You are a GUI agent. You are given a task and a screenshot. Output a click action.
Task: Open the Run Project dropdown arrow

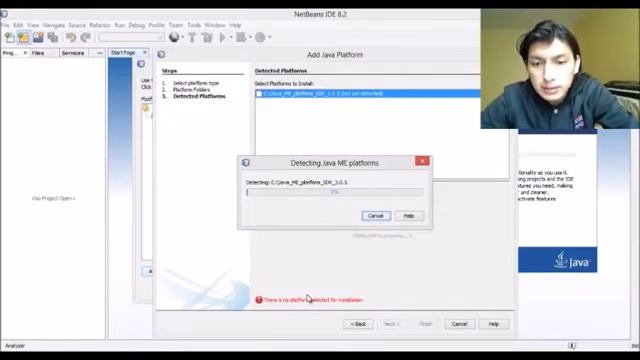[x=231, y=37]
